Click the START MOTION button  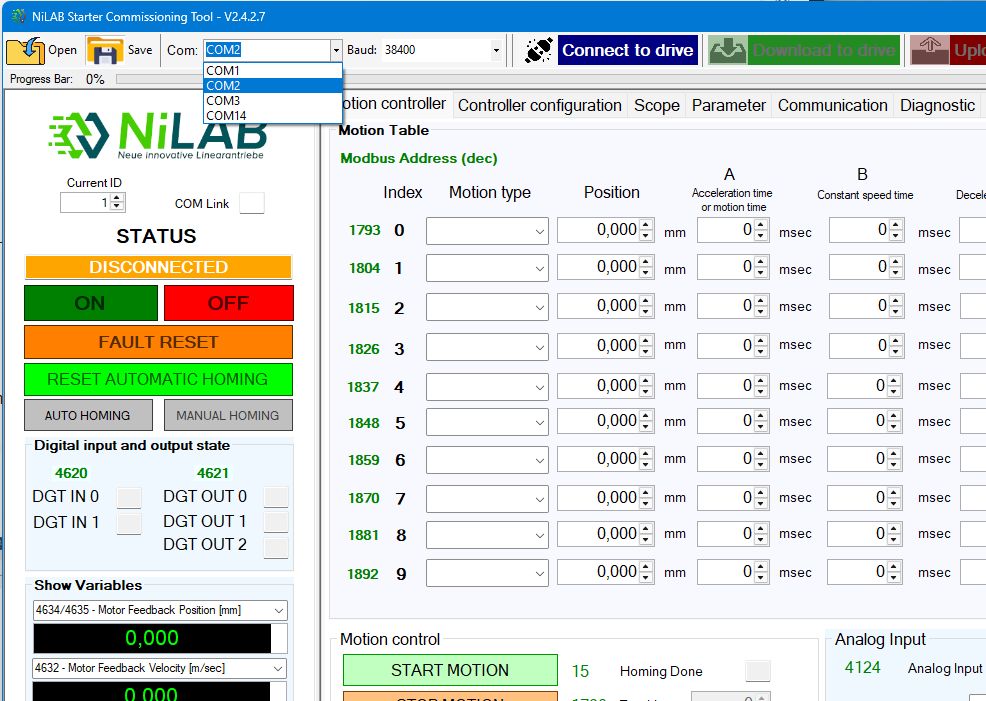(x=450, y=670)
